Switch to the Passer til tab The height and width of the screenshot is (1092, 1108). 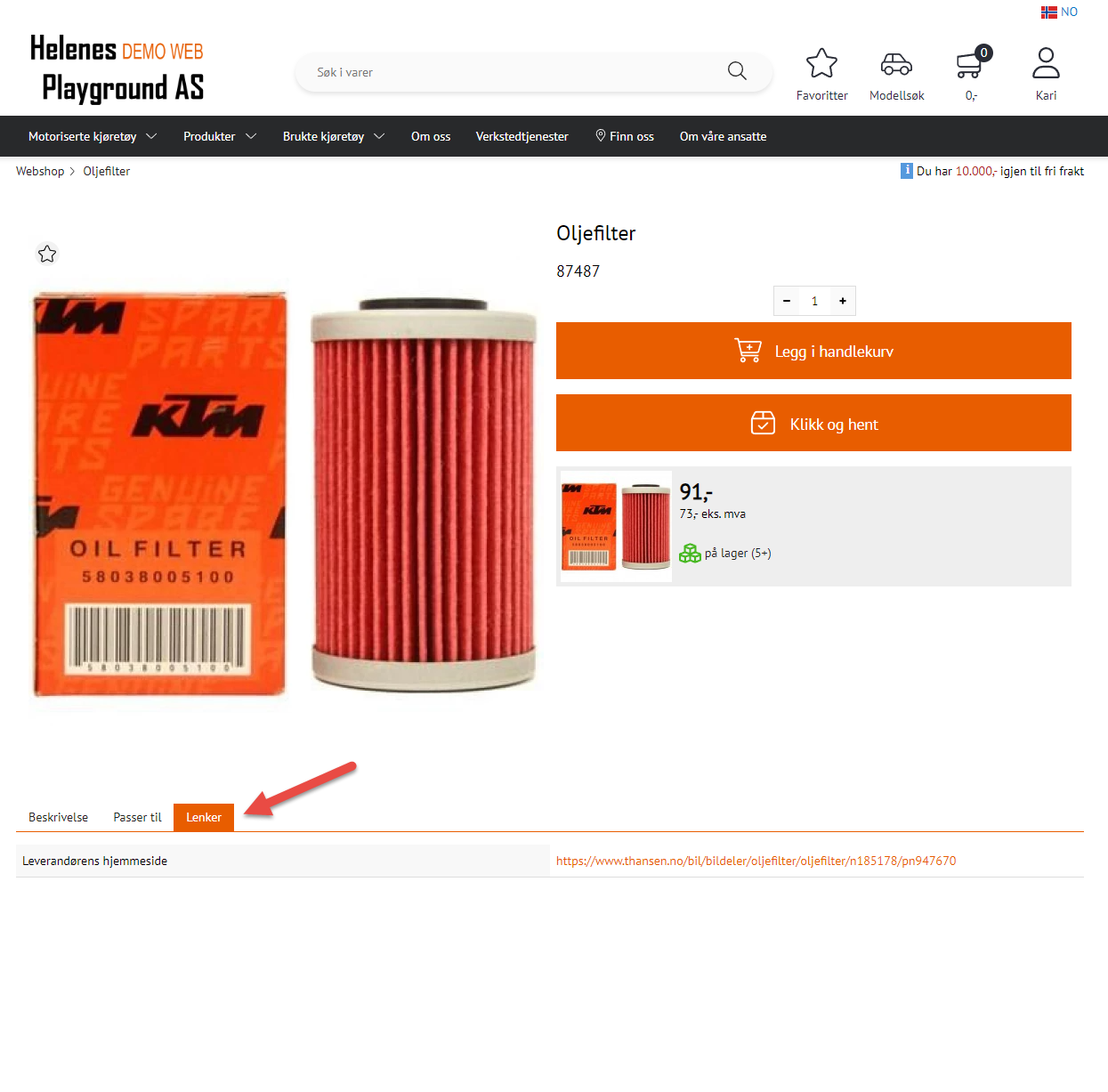(x=138, y=817)
